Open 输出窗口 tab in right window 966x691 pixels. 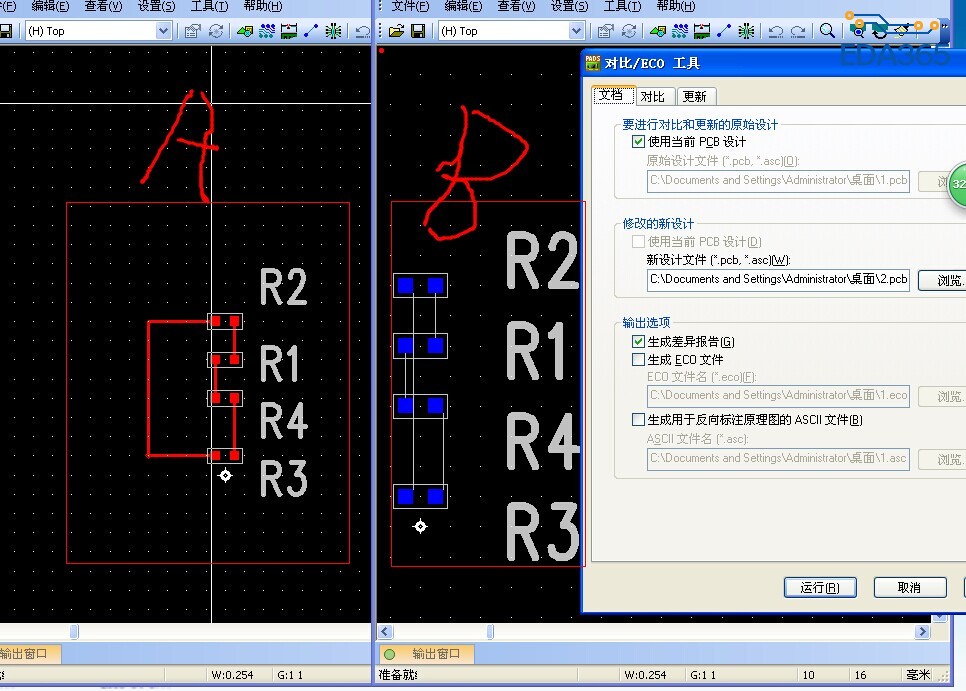point(426,654)
